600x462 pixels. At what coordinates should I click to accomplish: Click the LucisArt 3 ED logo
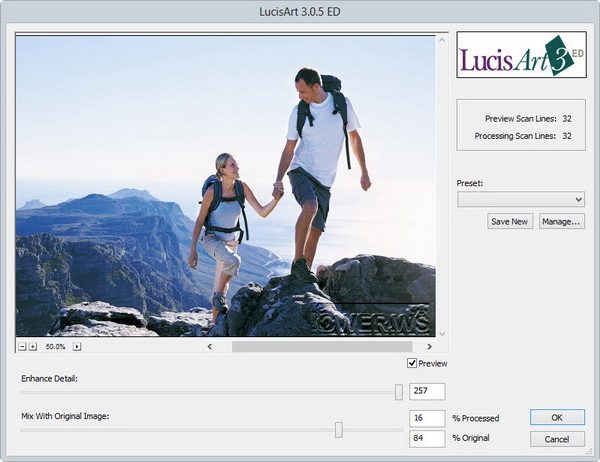pos(520,56)
